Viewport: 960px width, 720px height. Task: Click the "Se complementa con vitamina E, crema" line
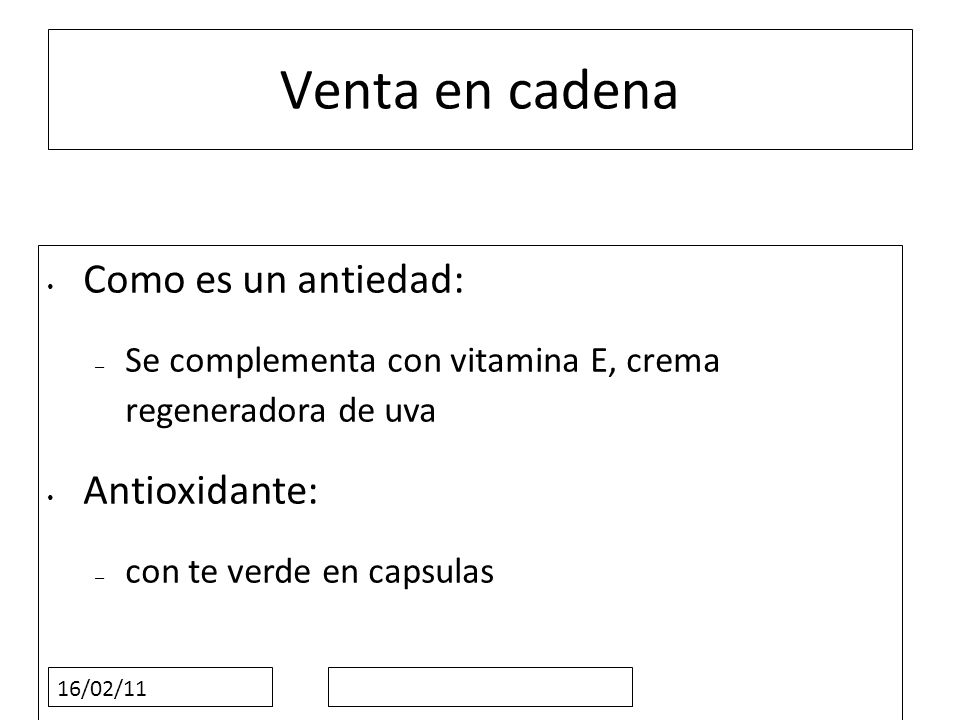point(422,361)
